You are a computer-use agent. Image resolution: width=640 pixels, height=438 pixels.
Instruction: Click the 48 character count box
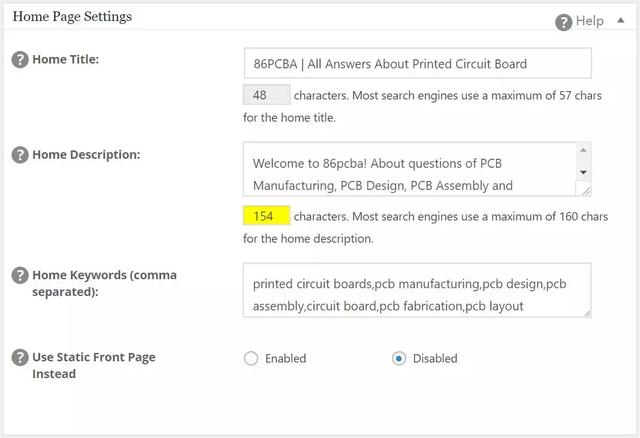[x=267, y=95]
